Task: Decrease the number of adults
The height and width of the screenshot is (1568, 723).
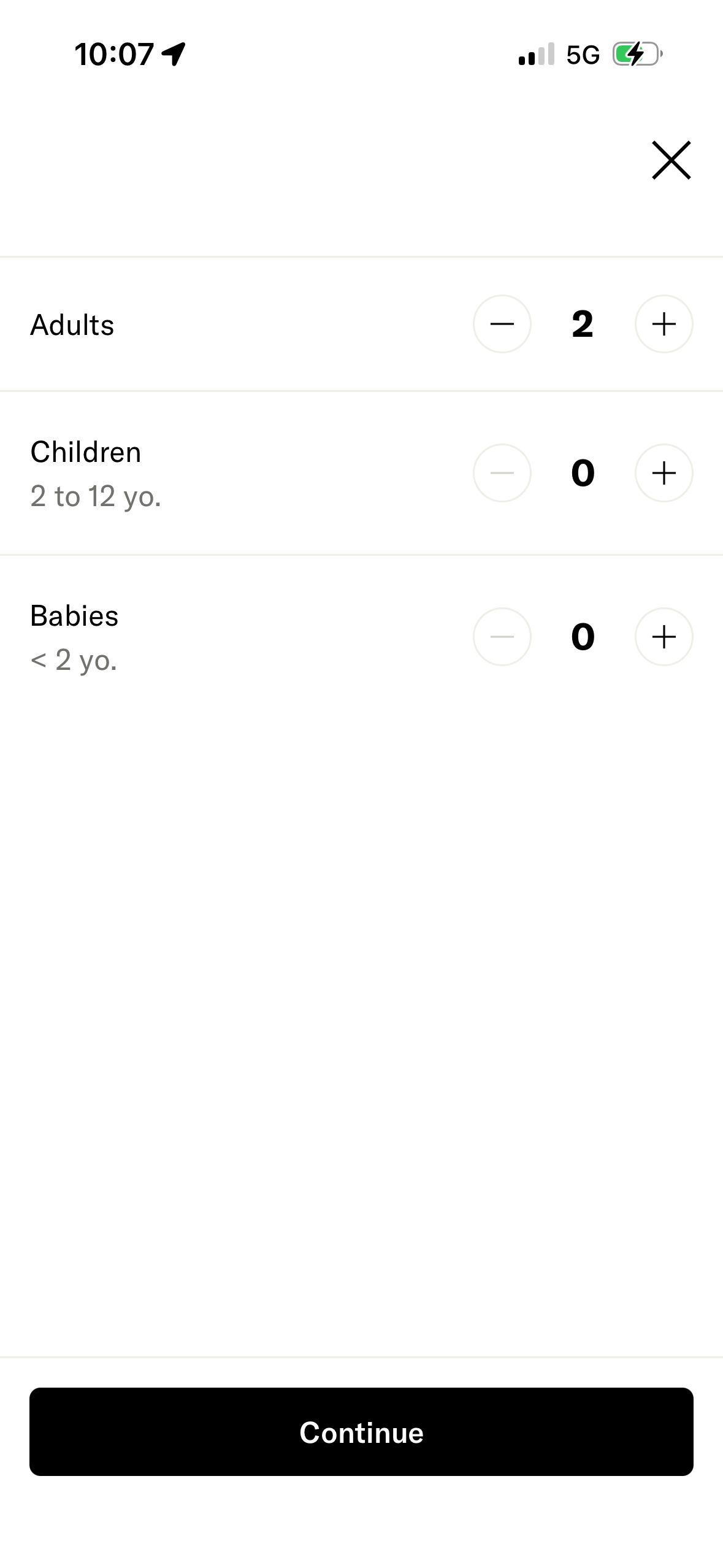Action: tap(502, 324)
